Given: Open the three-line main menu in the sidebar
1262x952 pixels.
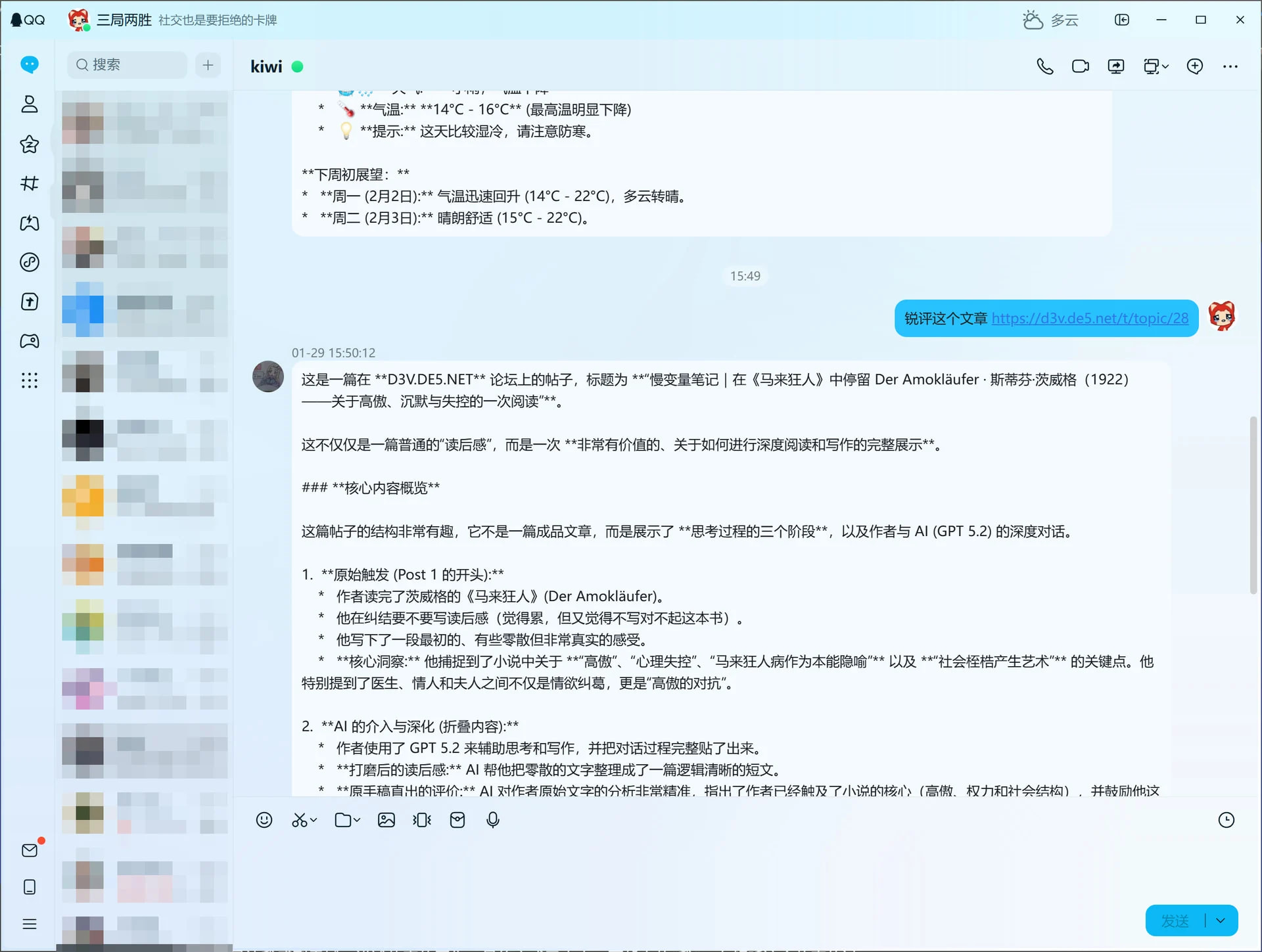Looking at the screenshot, I should pos(30,924).
